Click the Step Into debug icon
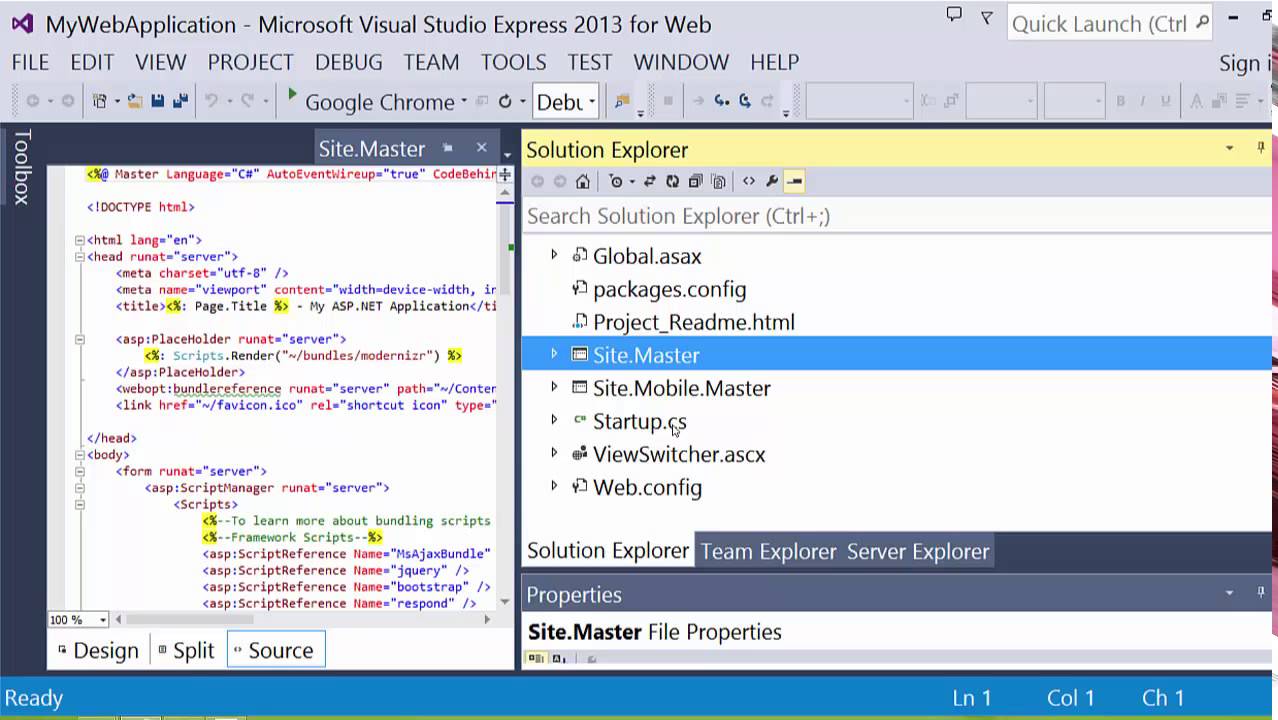Screen dimensions: 1278x720 pyautogui.click(x=721, y=101)
